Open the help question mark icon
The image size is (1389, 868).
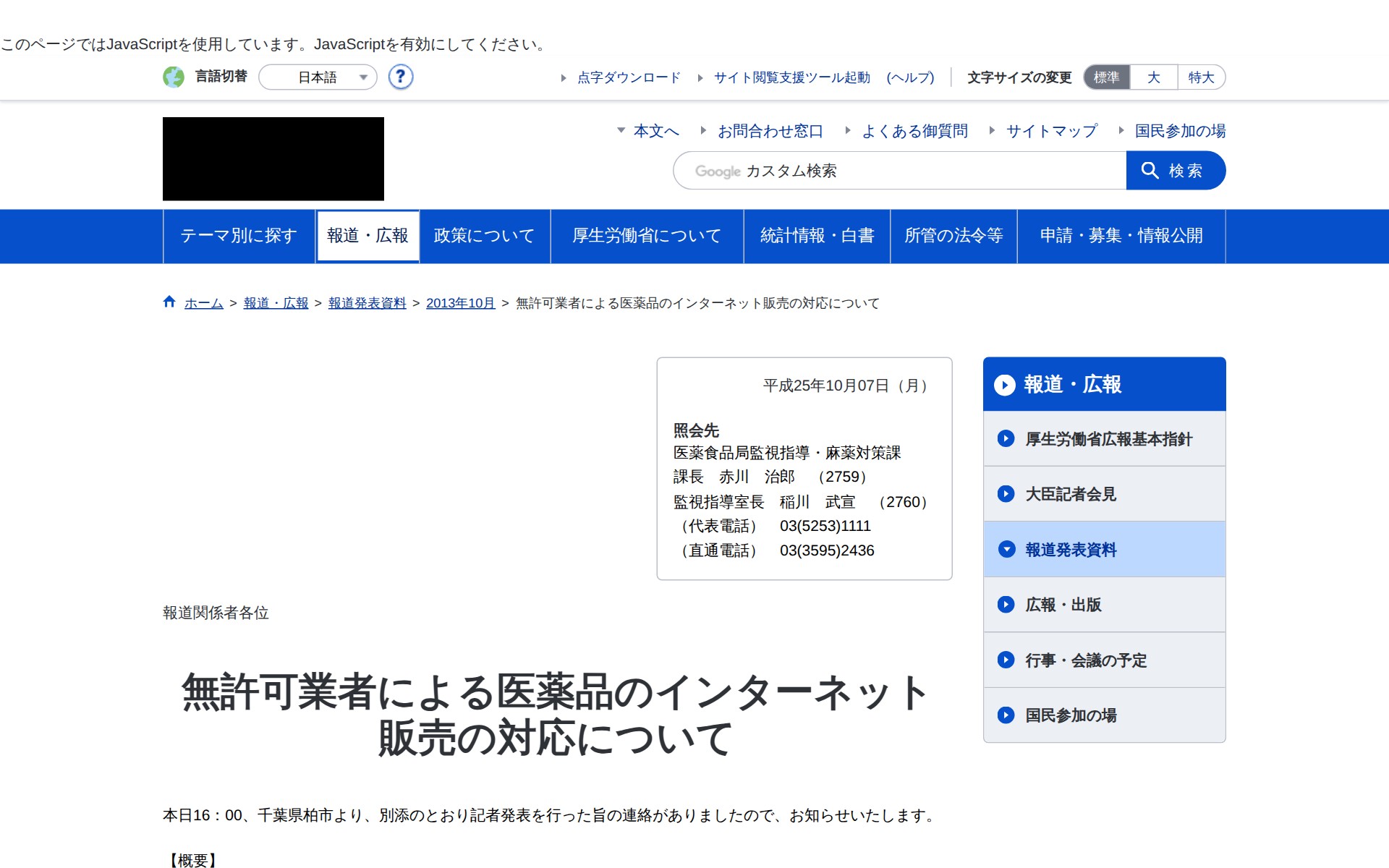(400, 77)
